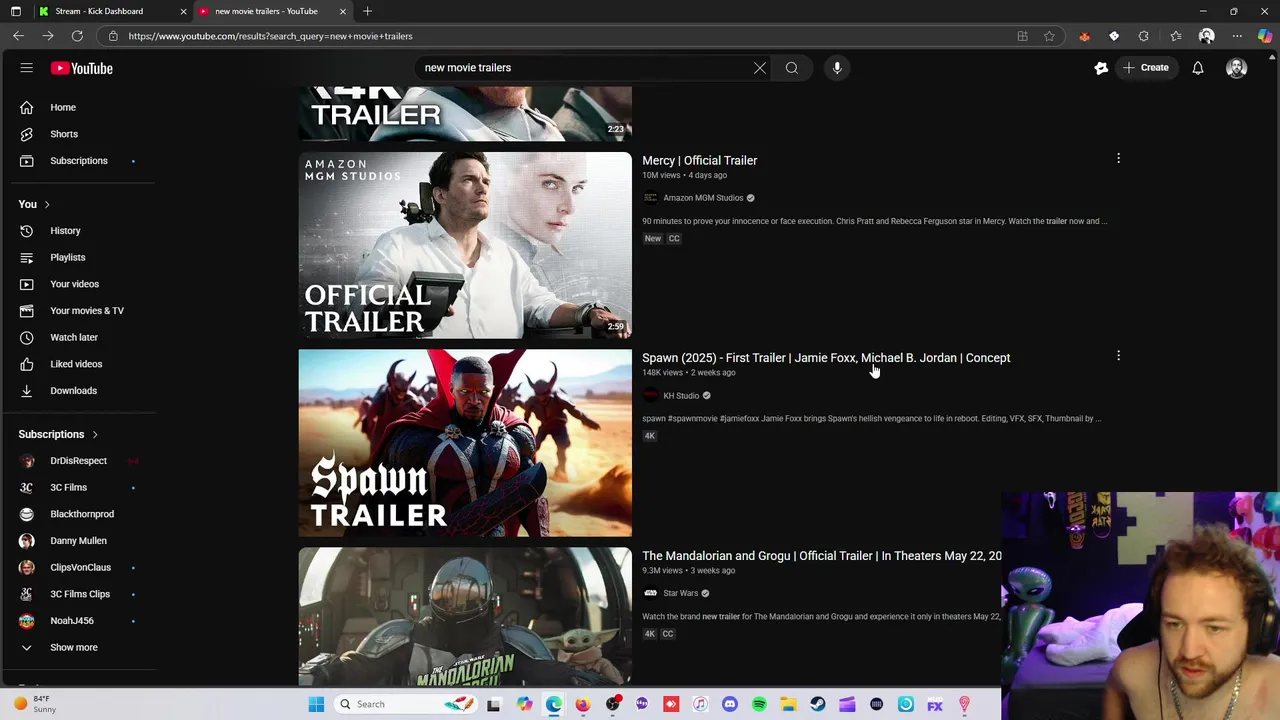Start voice search with the microphone

[x=837, y=68]
